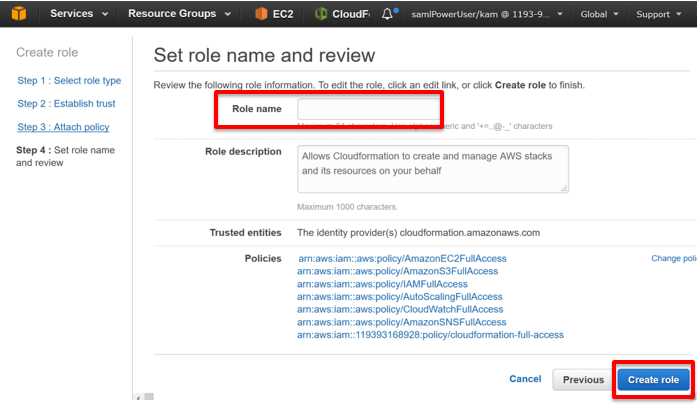700x406 pixels.
Task: Click the Create role button
Action: tap(654, 380)
